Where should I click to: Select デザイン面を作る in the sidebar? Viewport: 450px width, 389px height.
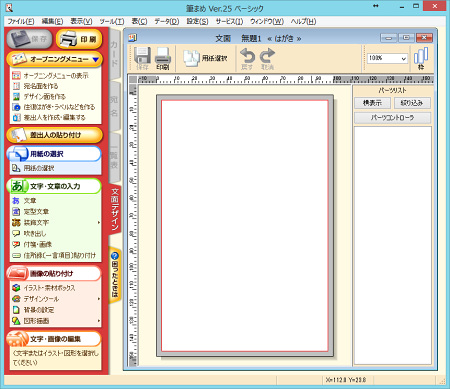[39, 97]
